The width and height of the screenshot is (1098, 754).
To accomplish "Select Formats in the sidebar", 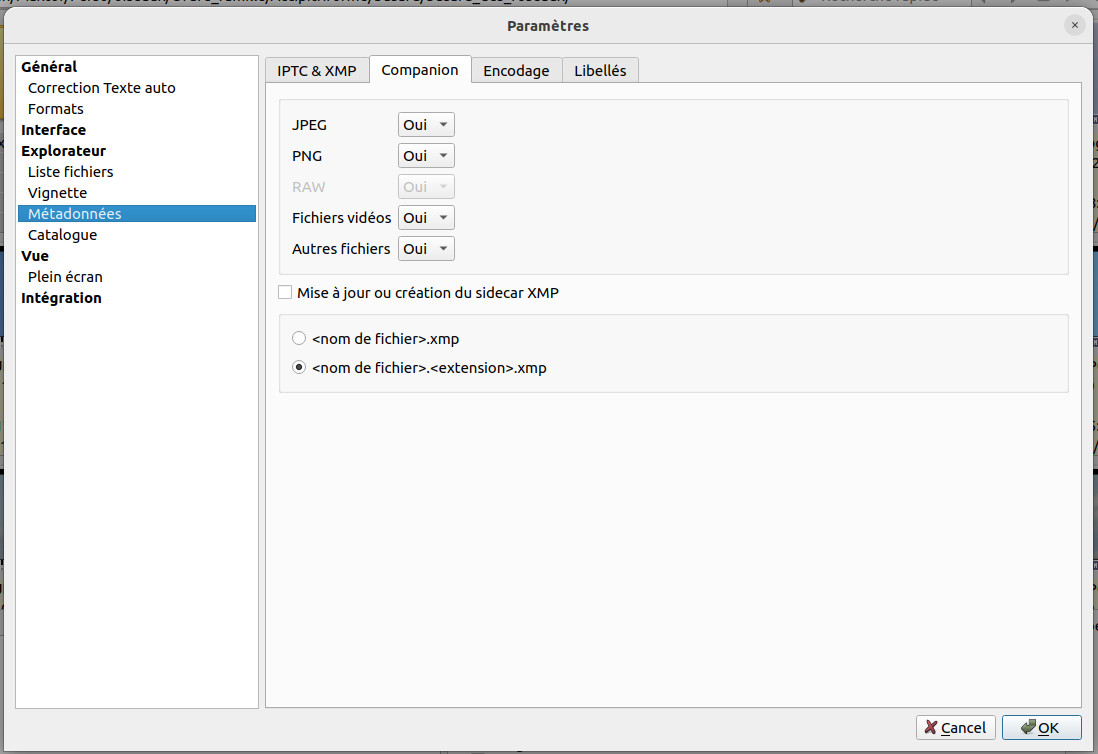I will coord(56,109).
